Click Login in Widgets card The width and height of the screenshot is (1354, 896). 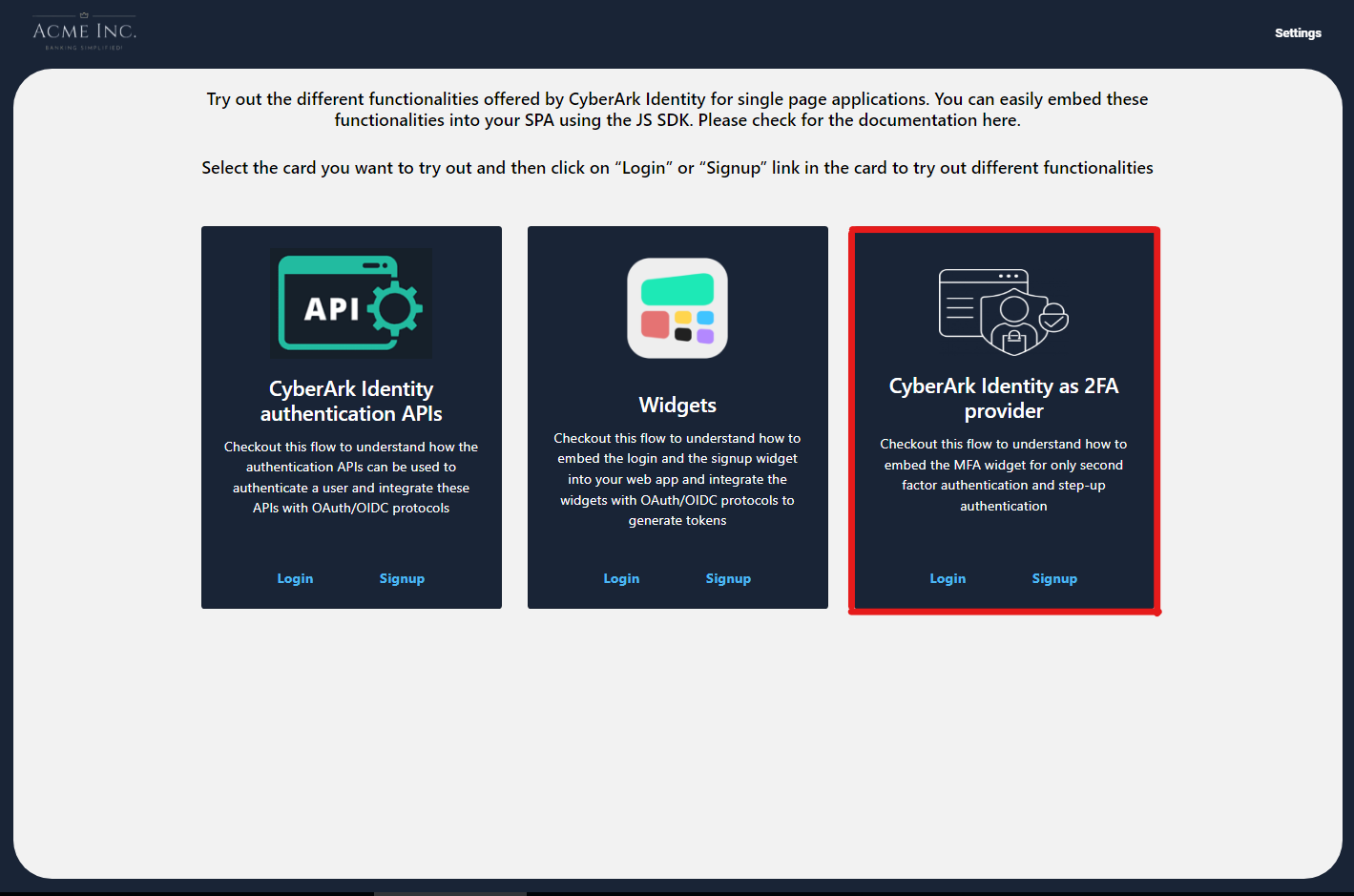[x=621, y=578]
